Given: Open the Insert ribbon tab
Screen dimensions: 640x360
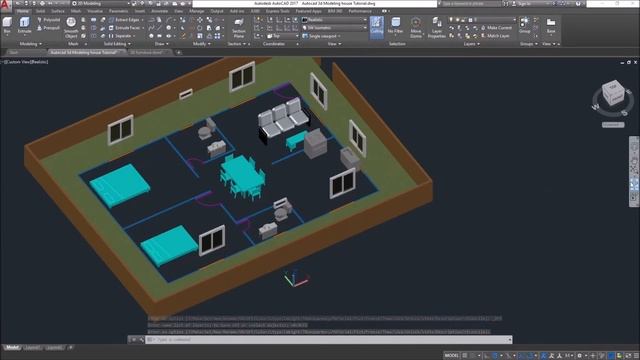Looking at the screenshot, I should pyautogui.click(x=140, y=11).
